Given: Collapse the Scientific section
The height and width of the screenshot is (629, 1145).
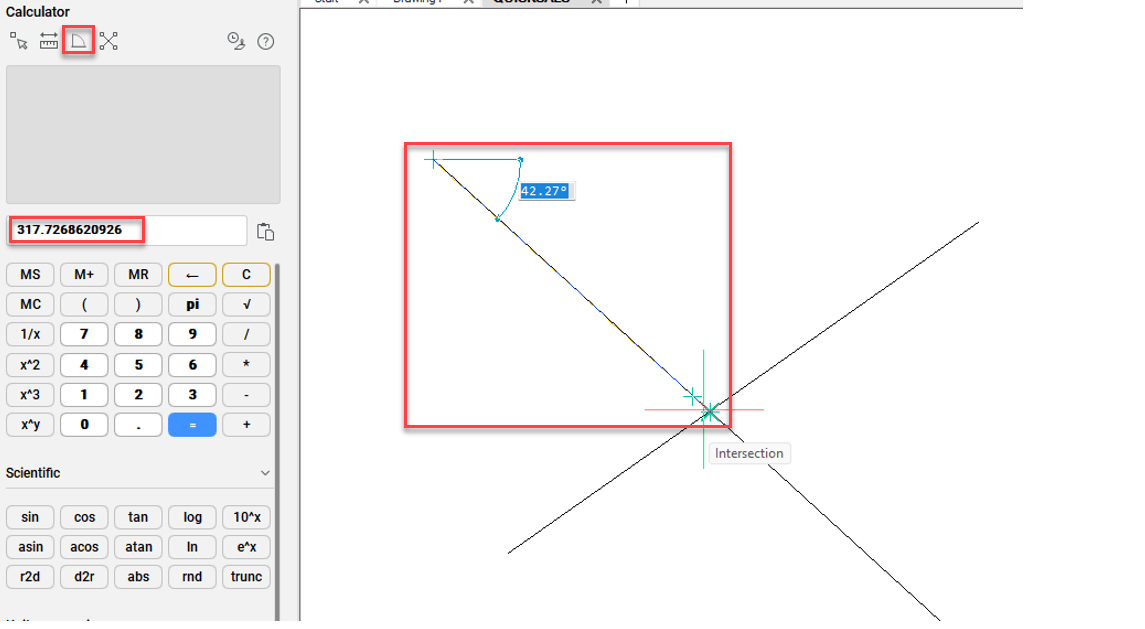Looking at the screenshot, I should 265,473.
